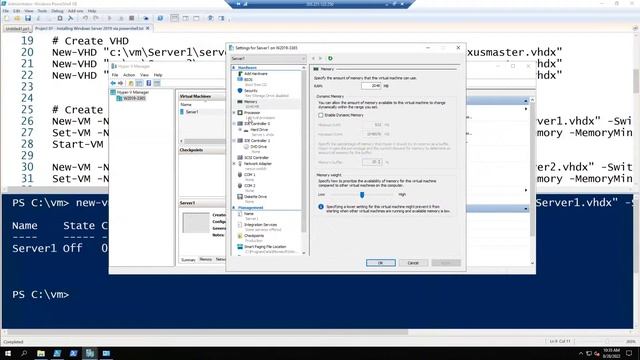Open virtual machine selector dropdown in Settings
Image resolution: width=640 pixels, height=360 pixels.
click(268, 58)
